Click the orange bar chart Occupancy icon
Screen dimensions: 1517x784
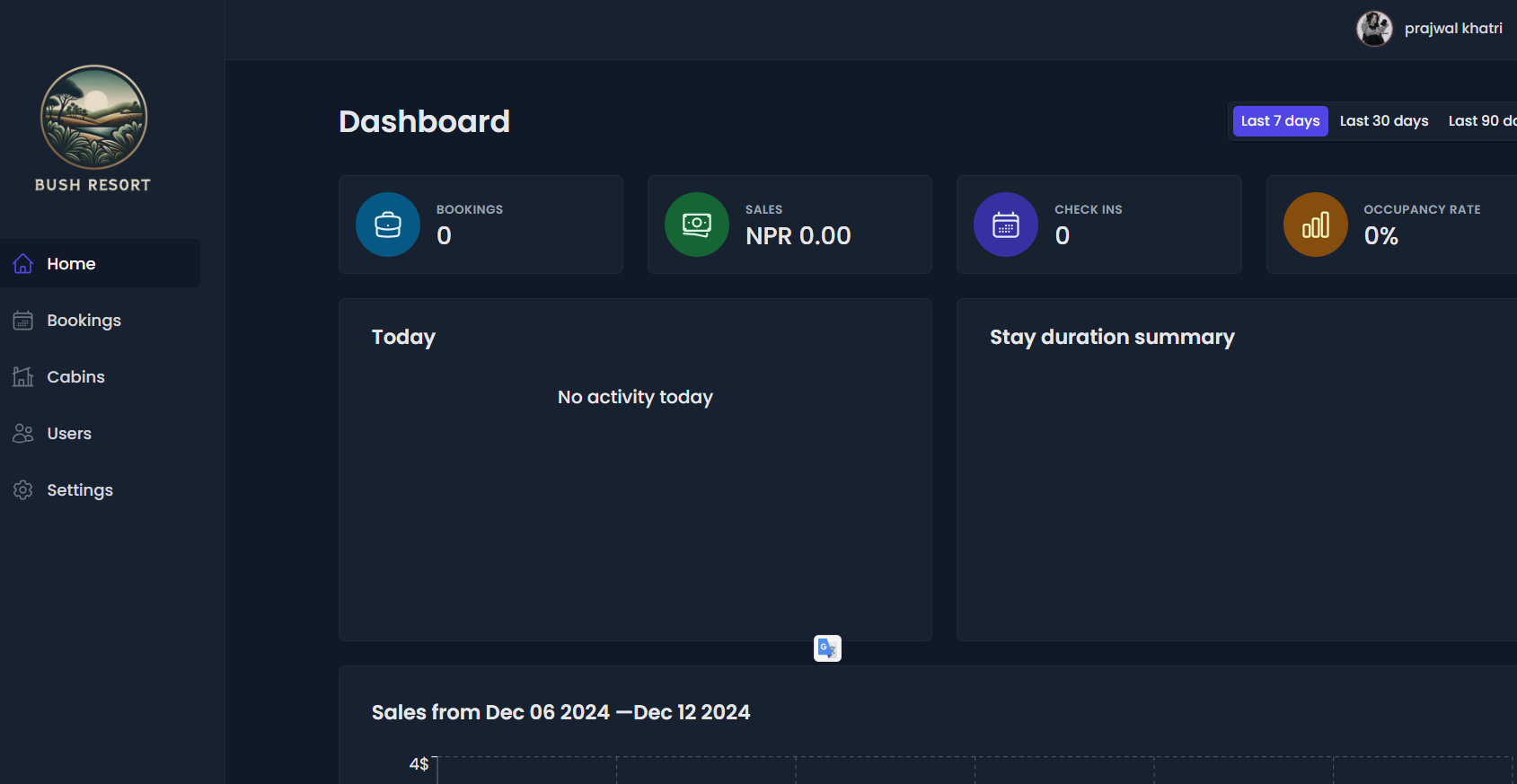[x=1316, y=225]
